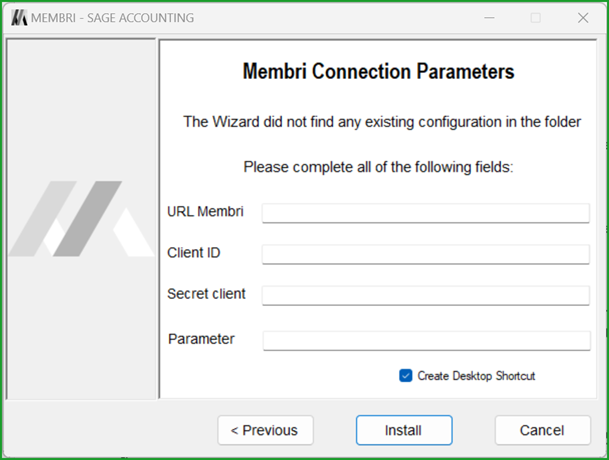Cancel the installation wizard
609x460 pixels.
pos(542,430)
